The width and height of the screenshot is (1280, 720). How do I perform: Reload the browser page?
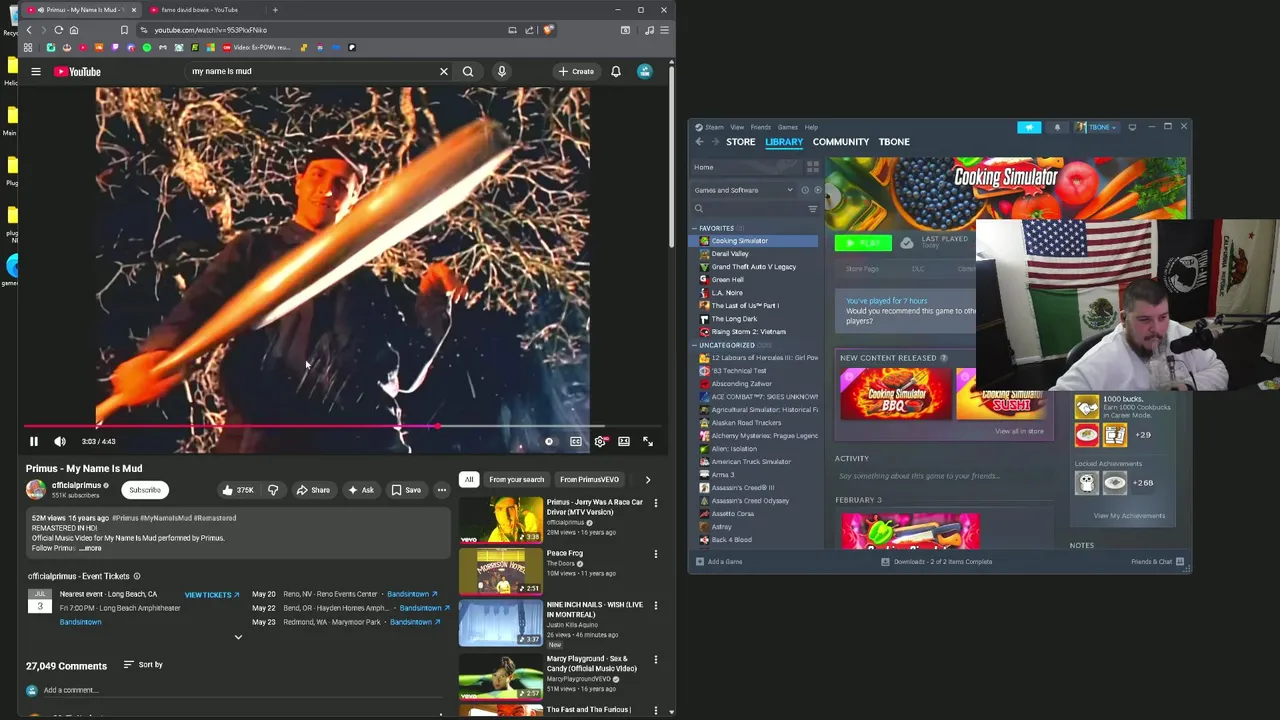(x=58, y=30)
